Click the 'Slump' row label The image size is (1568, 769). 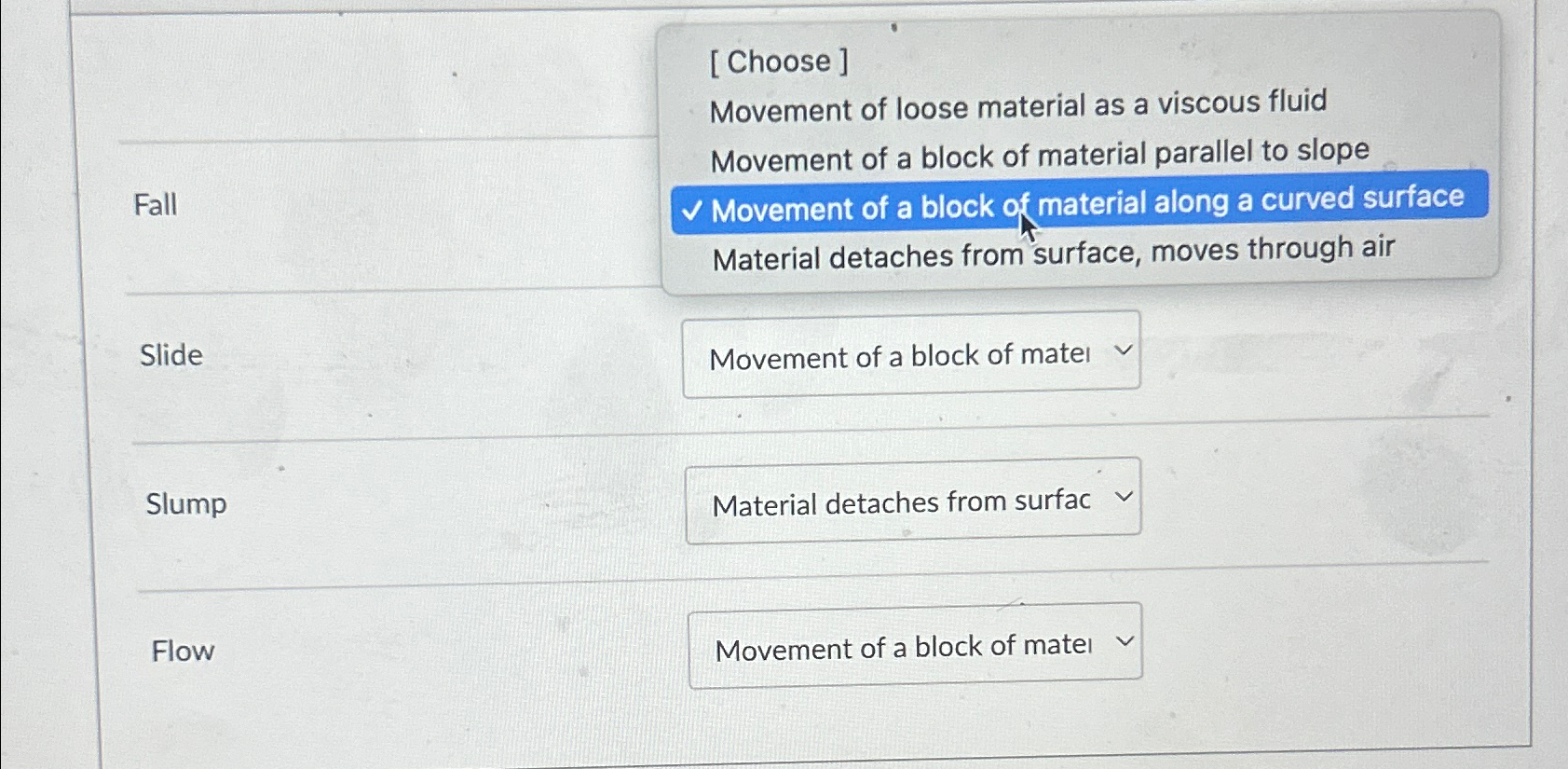(x=185, y=504)
